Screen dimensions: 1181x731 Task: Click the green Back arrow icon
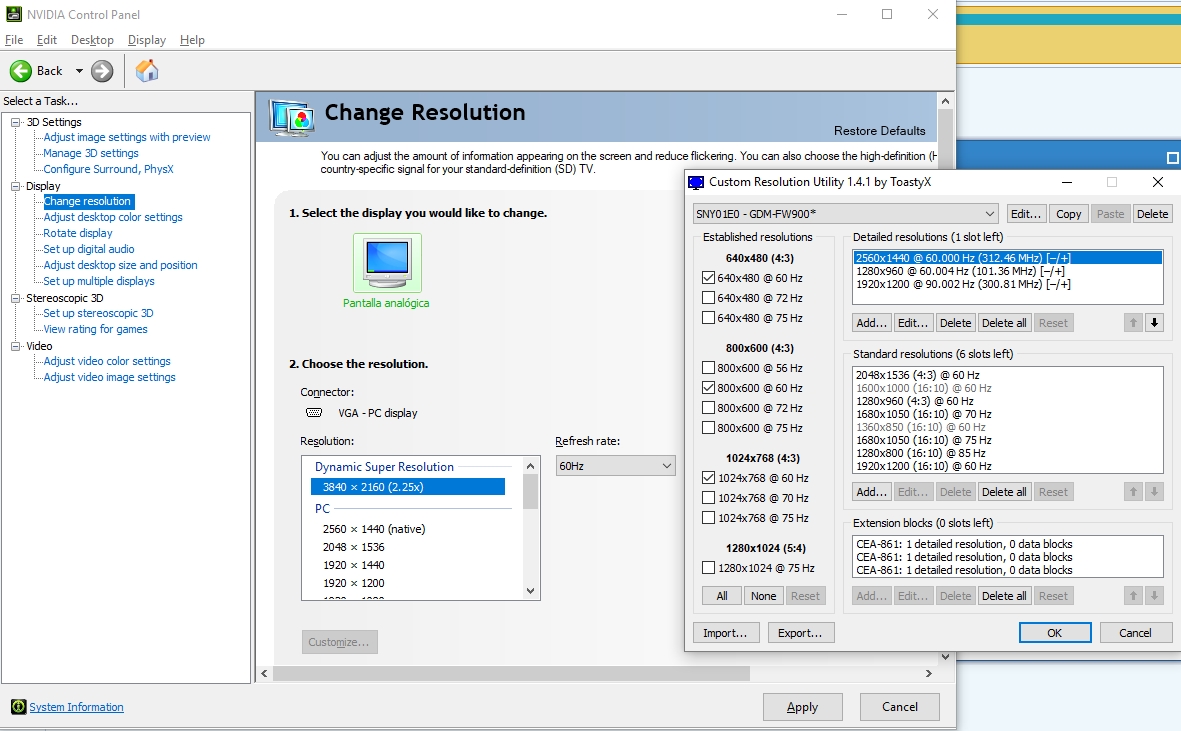point(21,71)
